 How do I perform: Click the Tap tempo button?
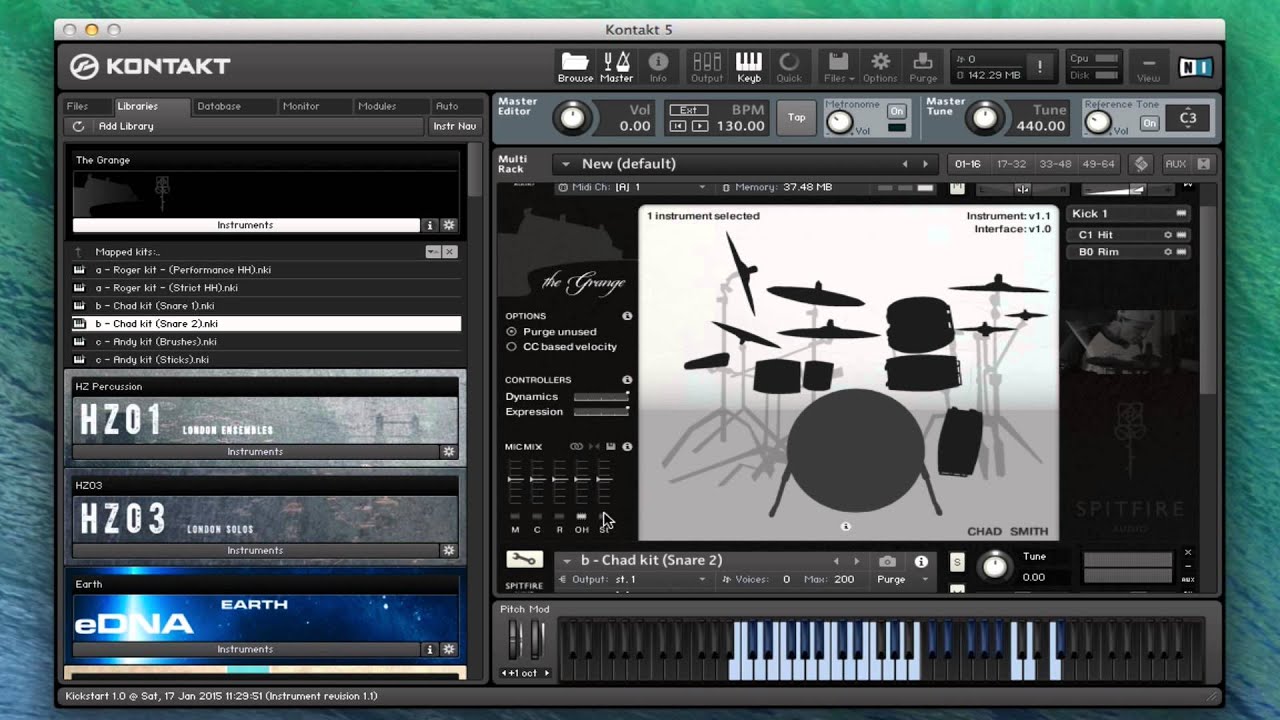(796, 117)
